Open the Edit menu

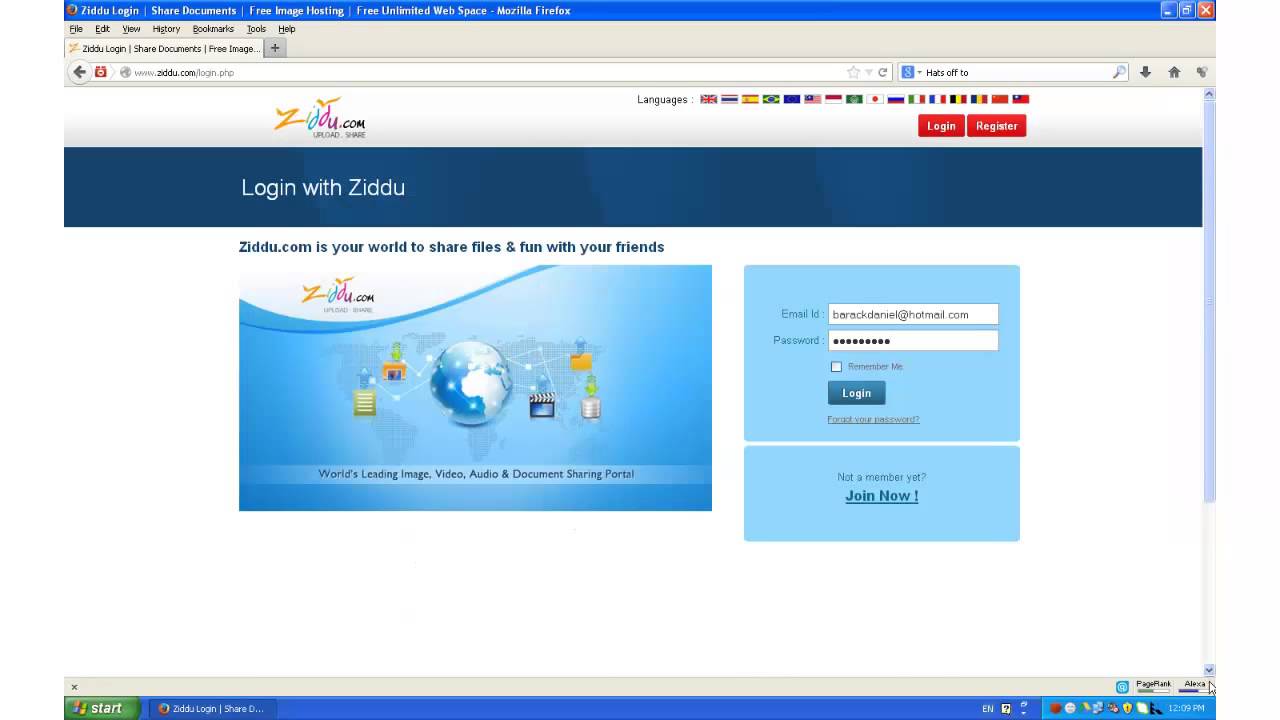[102, 29]
